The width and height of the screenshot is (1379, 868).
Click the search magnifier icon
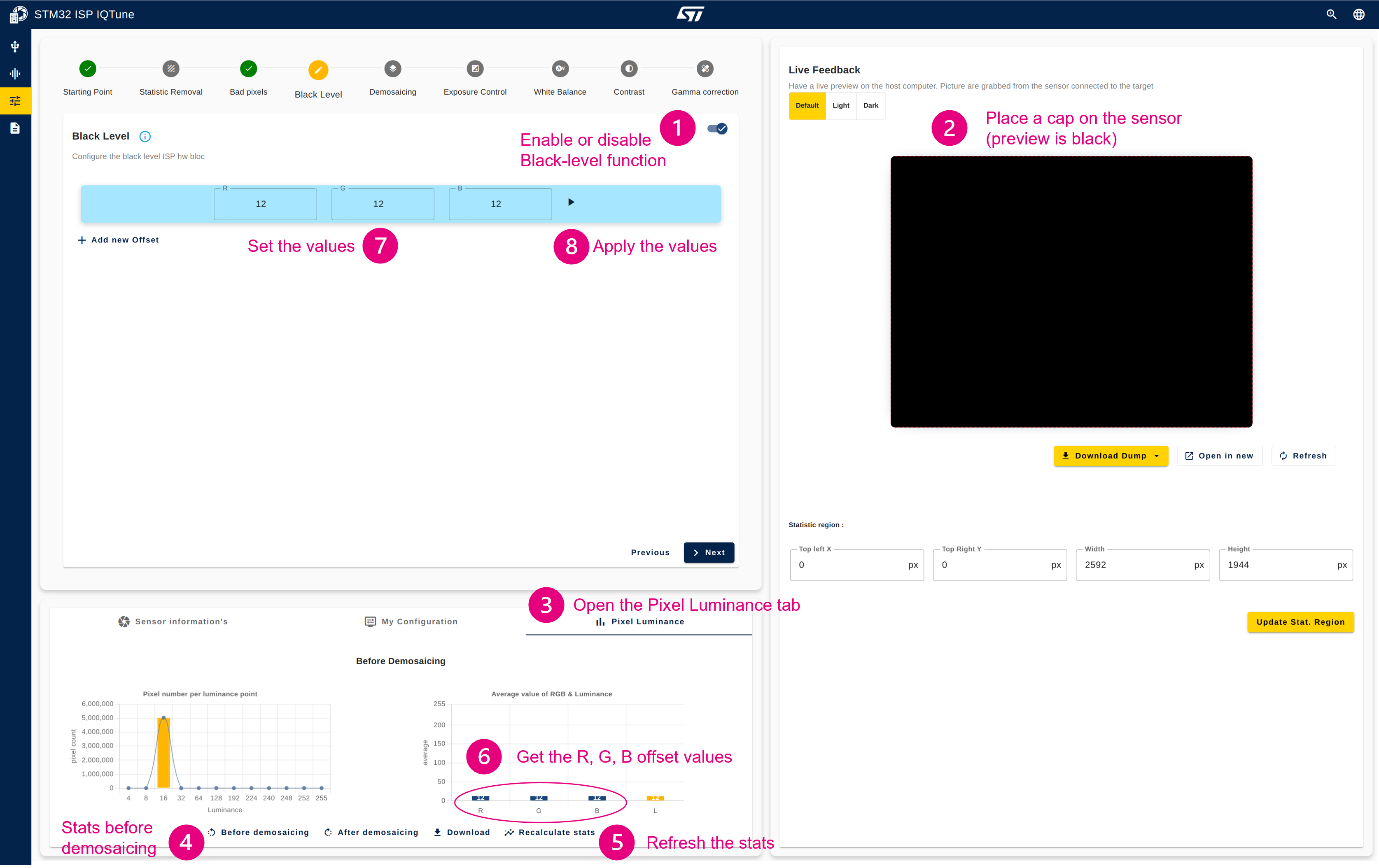point(1331,14)
